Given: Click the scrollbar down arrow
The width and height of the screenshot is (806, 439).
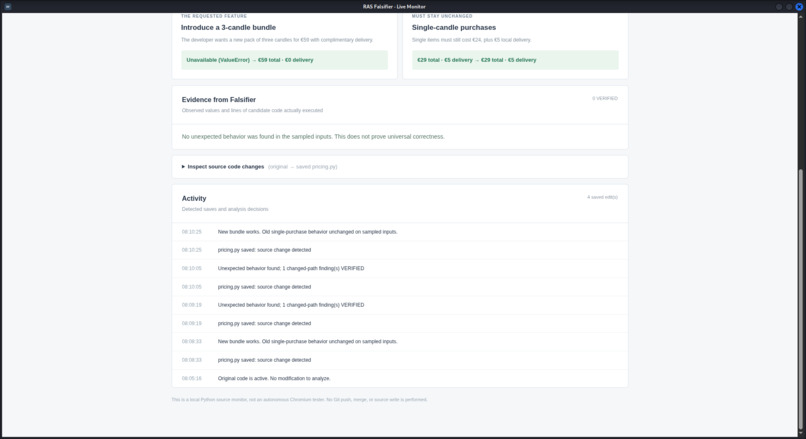Looking at the screenshot, I should 801,433.
